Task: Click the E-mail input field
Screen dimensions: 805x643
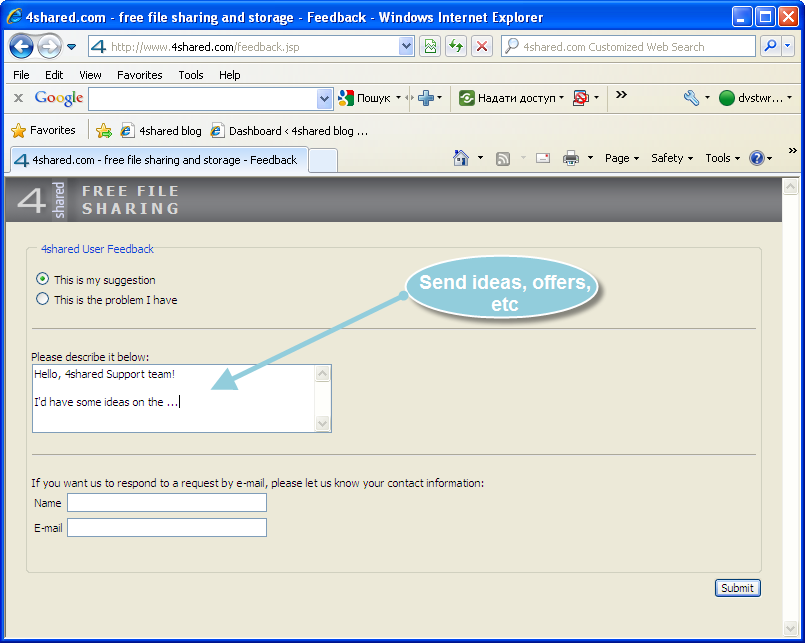Action: (x=167, y=527)
